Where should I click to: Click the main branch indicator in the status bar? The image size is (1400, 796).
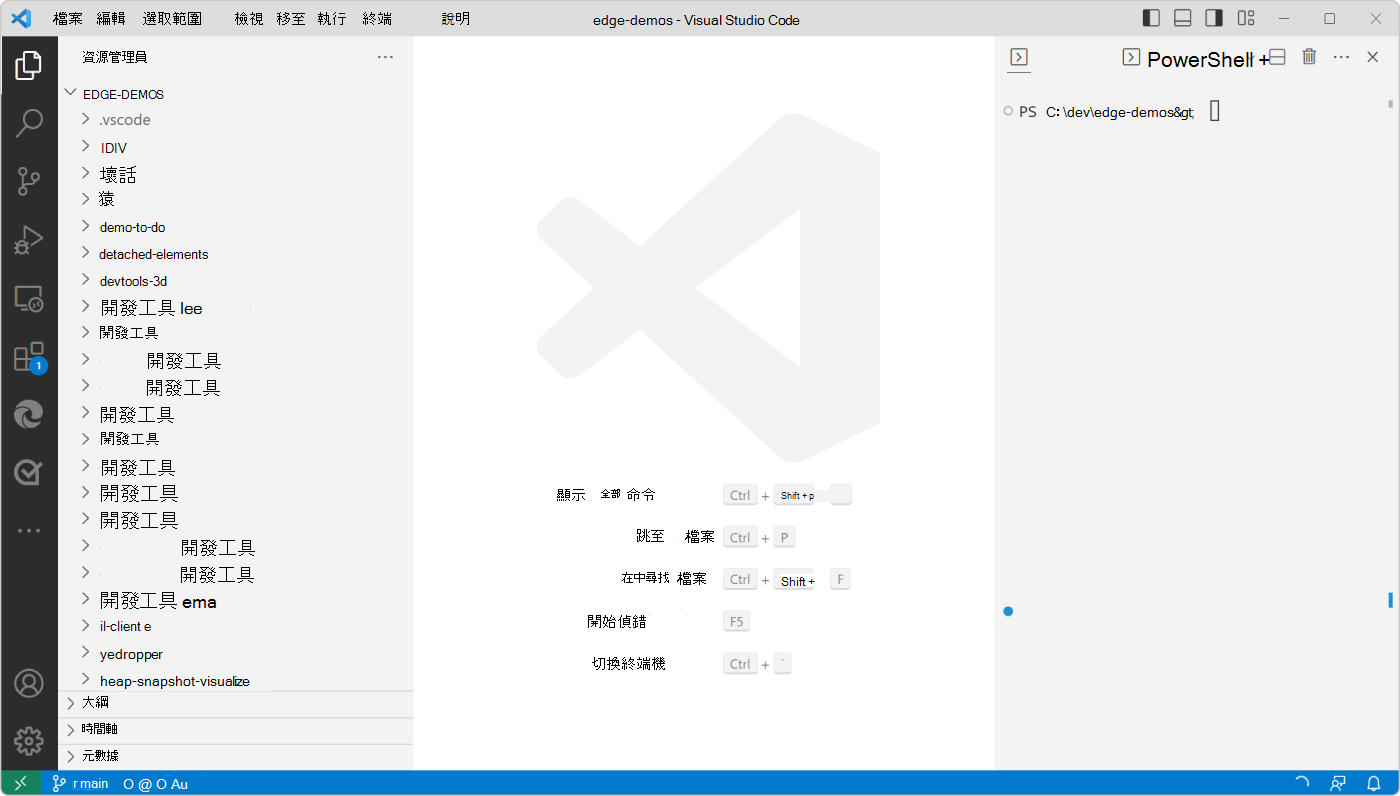78,783
